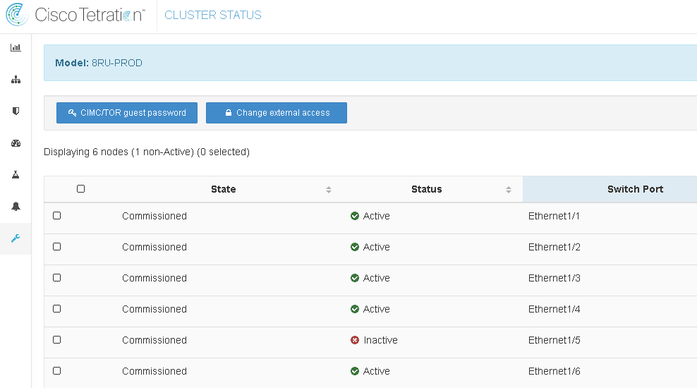Viewport: 697px width, 388px height.
Task: Click the Switch Port column header
Action: [x=635, y=189]
